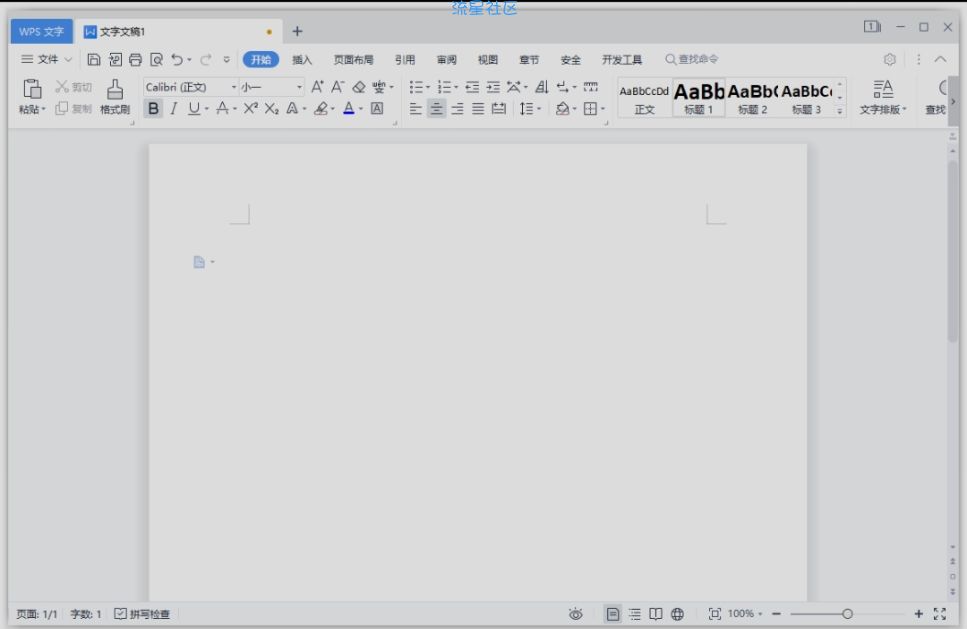Click the WPS 文字 home button
Viewport: 967px width, 629px height.
(41, 31)
